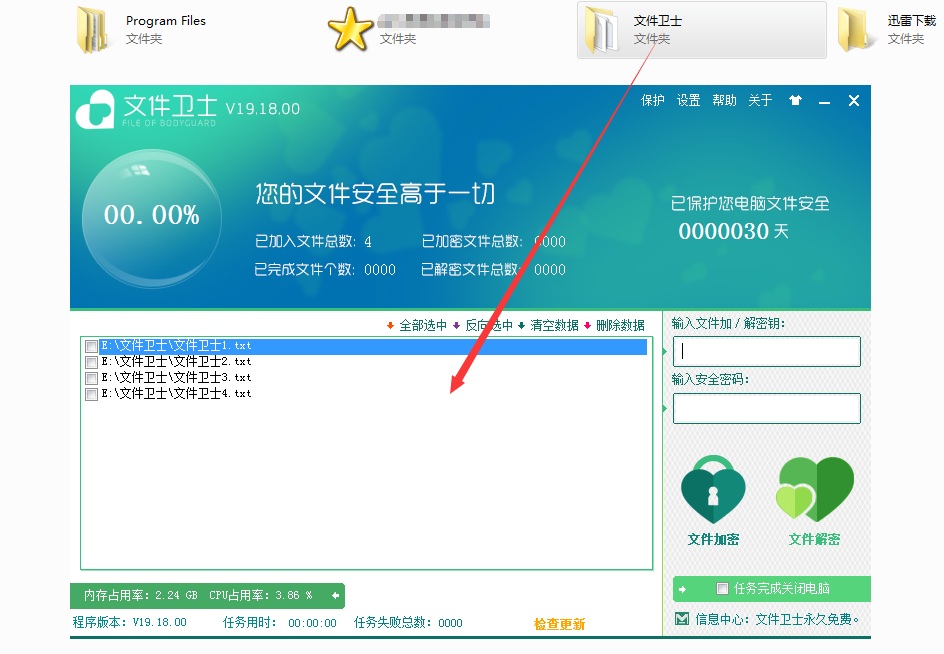Viewport: 944px width, 654px height.
Task: Click the 文件加密 lock heart icon
Action: (713, 490)
